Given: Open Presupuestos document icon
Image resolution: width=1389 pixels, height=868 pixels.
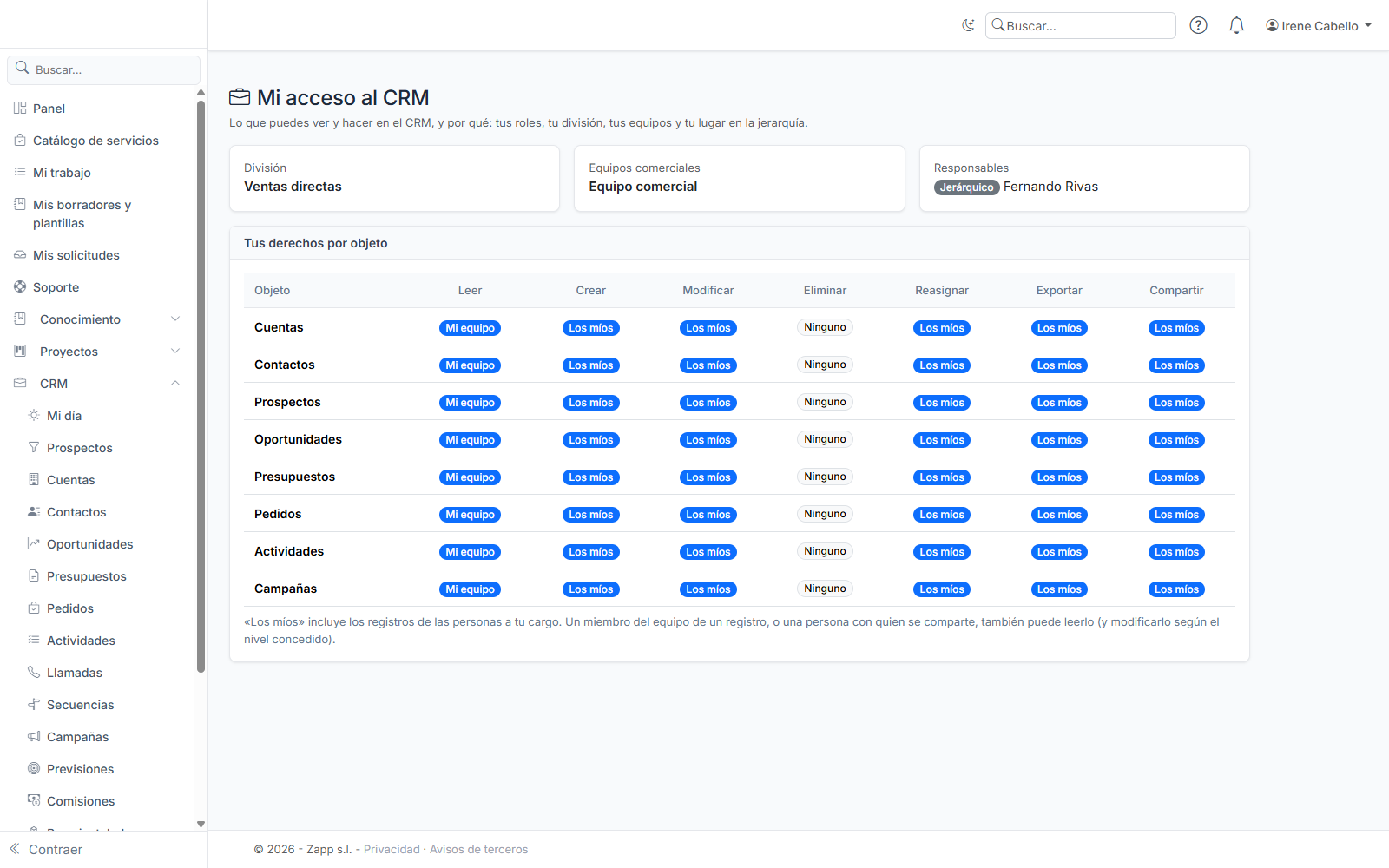Looking at the screenshot, I should tap(34, 576).
